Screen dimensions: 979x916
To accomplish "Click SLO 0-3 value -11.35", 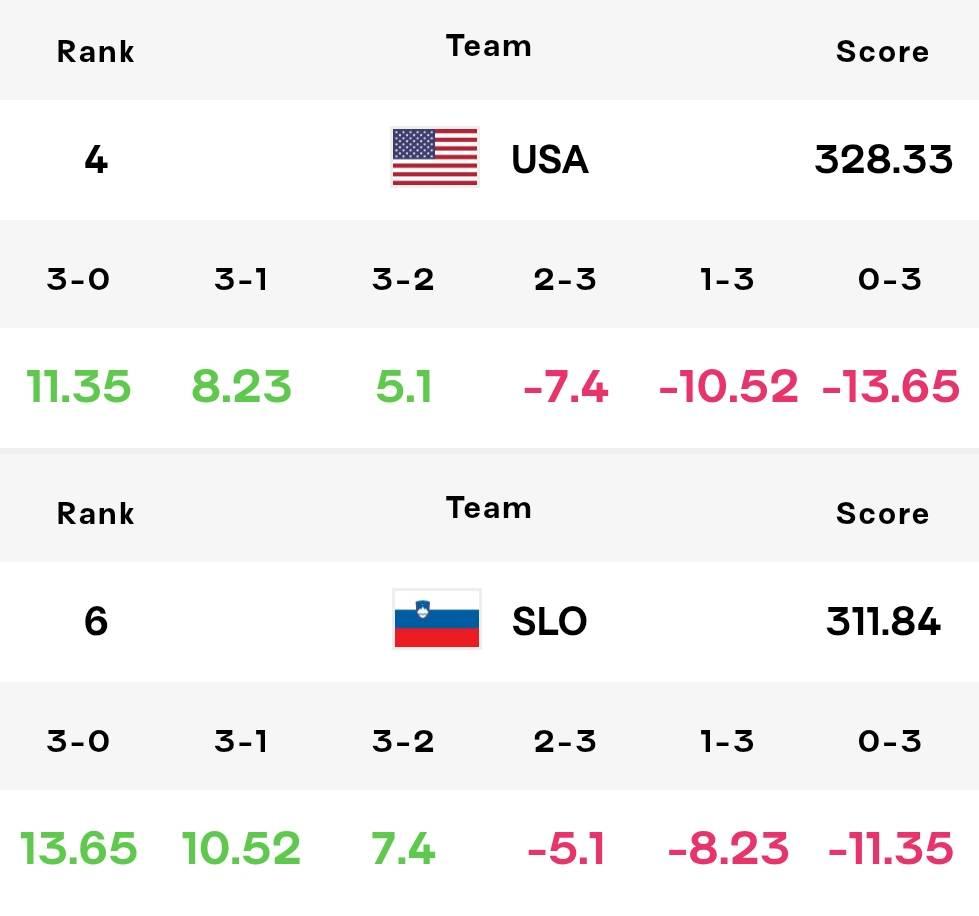I will [x=890, y=849].
